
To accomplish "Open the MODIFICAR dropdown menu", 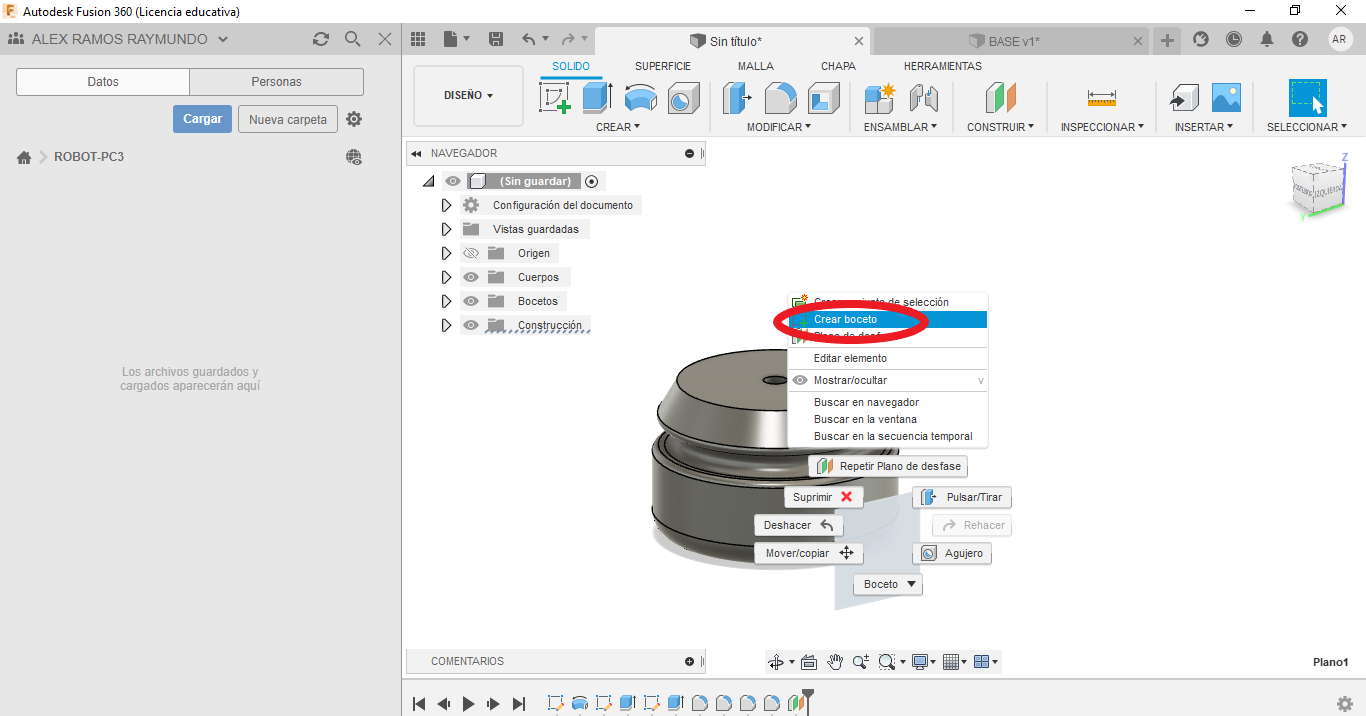I will pyautogui.click(x=779, y=127).
